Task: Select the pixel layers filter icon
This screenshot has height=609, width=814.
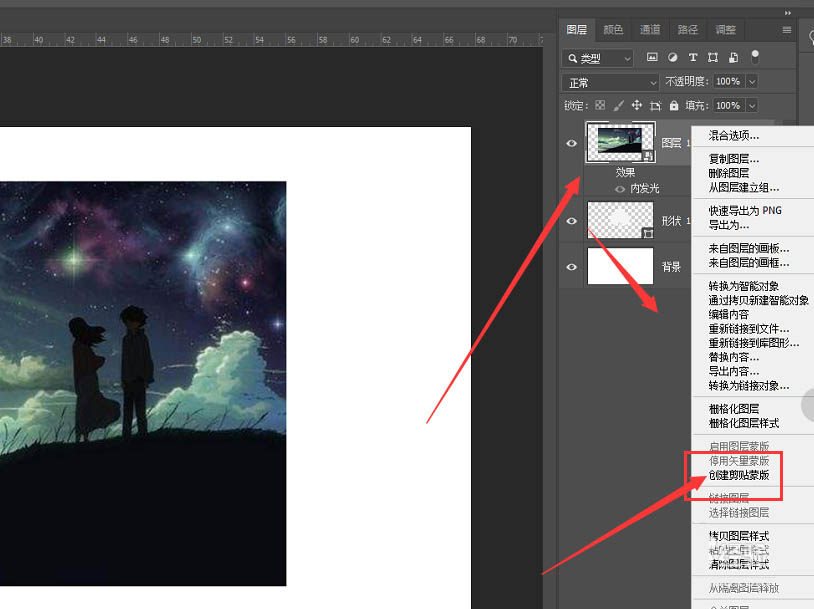Action: click(x=652, y=57)
